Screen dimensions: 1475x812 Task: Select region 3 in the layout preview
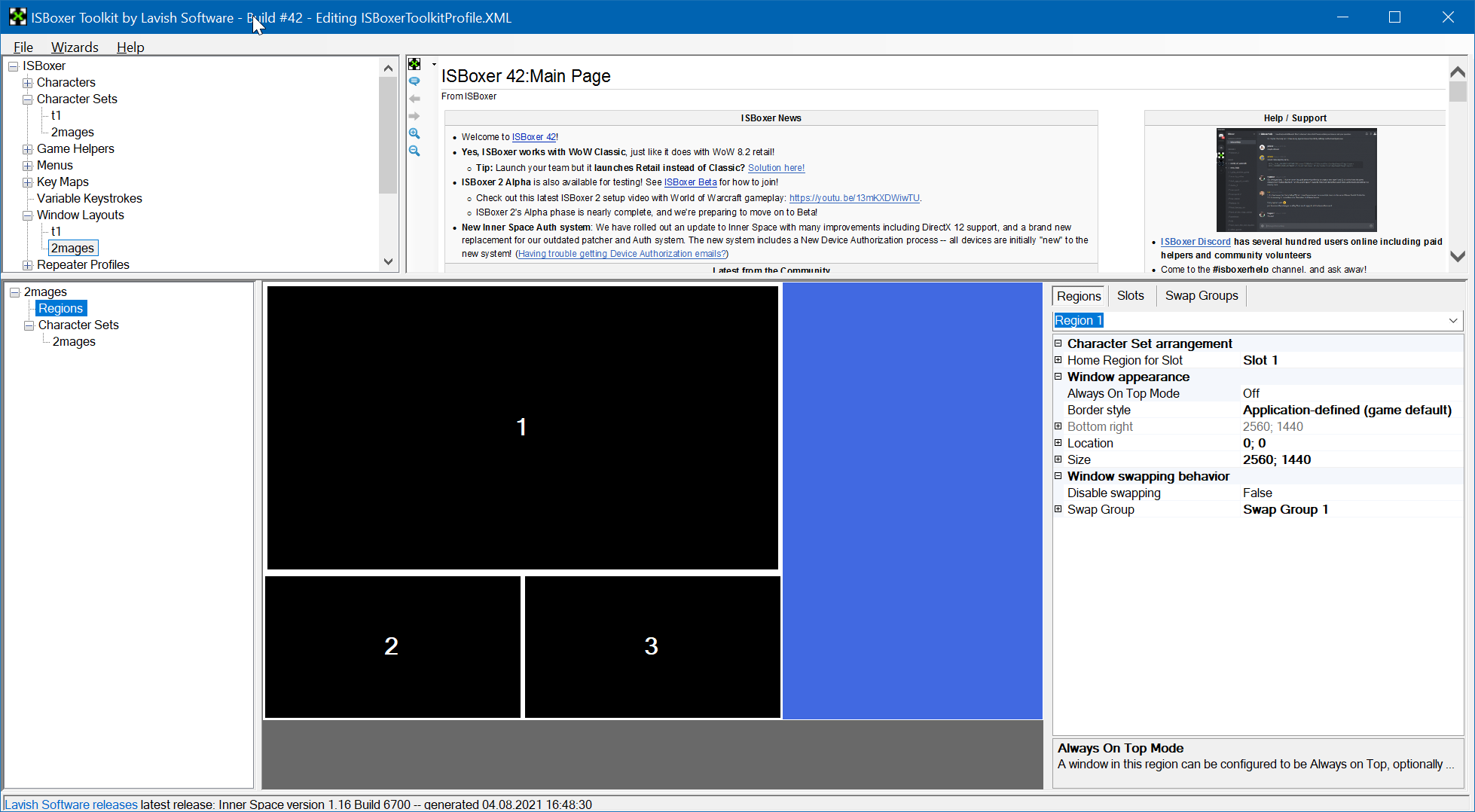coord(652,646)
